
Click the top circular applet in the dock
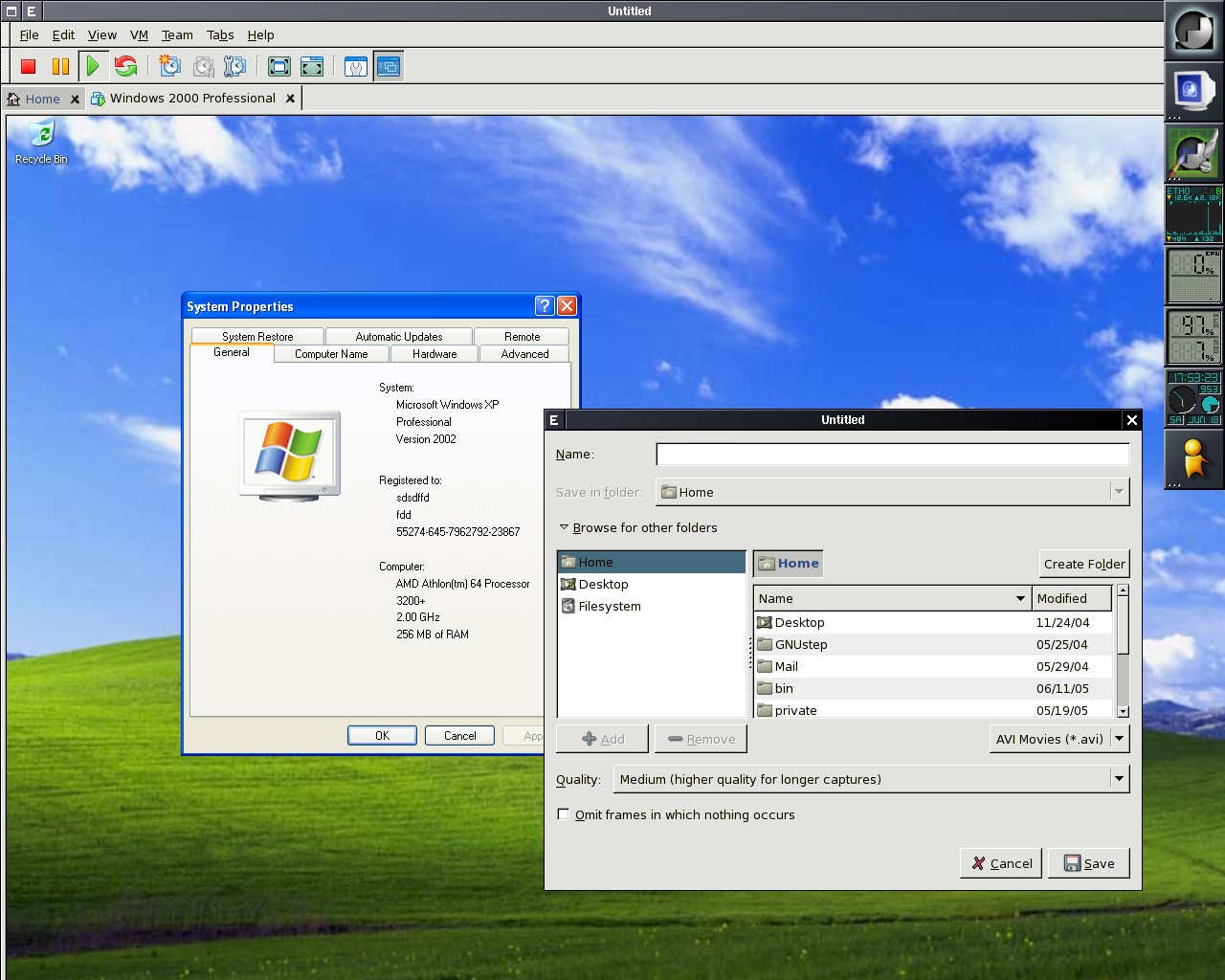pyautogui.click(x=1193, y=30)
